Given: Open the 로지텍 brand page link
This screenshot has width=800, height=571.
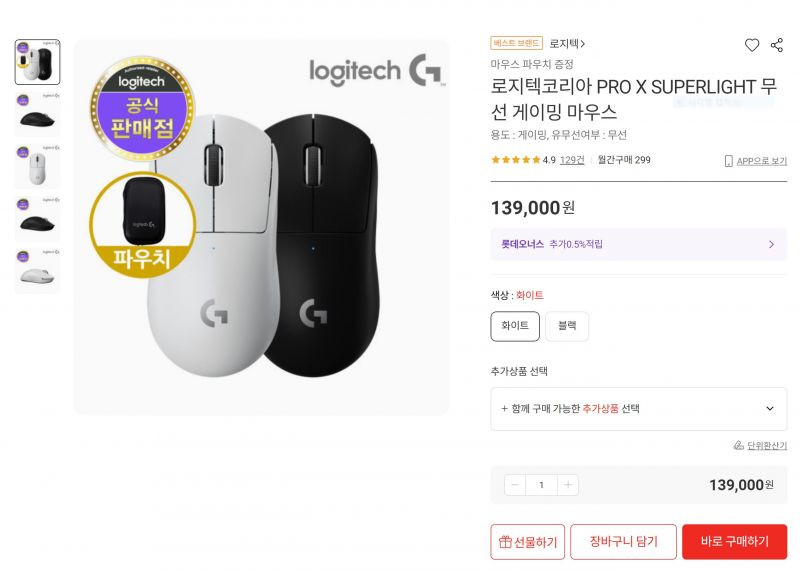Looking at the screenshot, I should point(567,44).
